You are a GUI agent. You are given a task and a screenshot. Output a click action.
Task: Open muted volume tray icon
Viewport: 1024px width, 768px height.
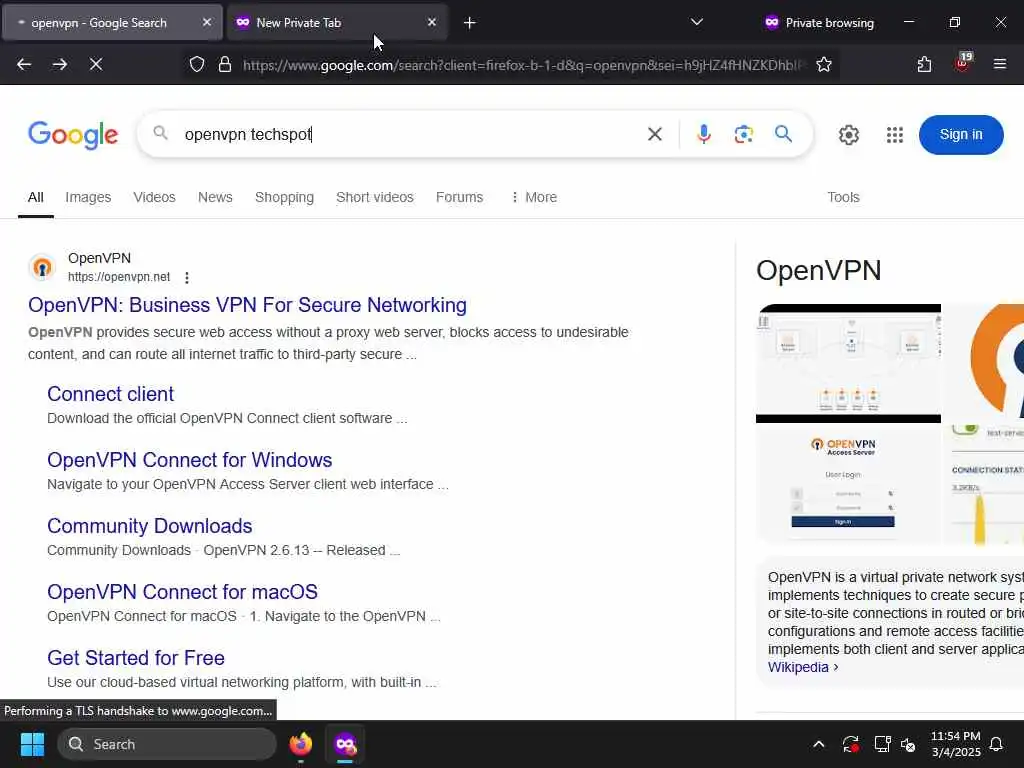point(908,744)
